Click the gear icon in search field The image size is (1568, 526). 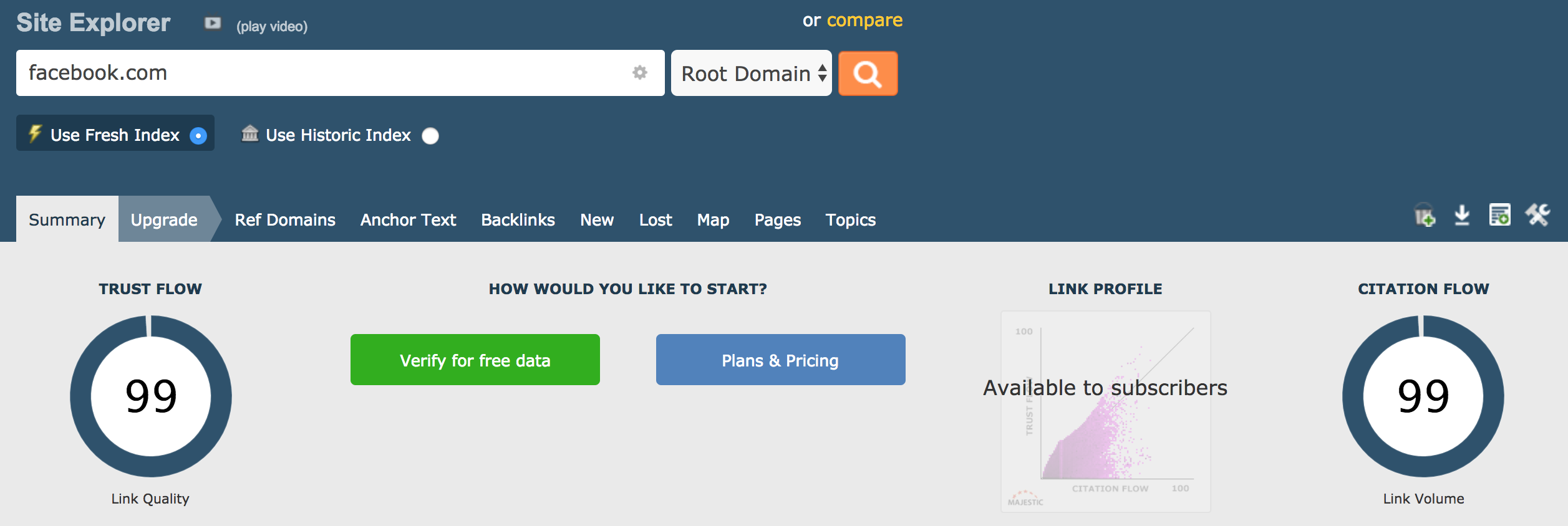click(x=639, y=72)
